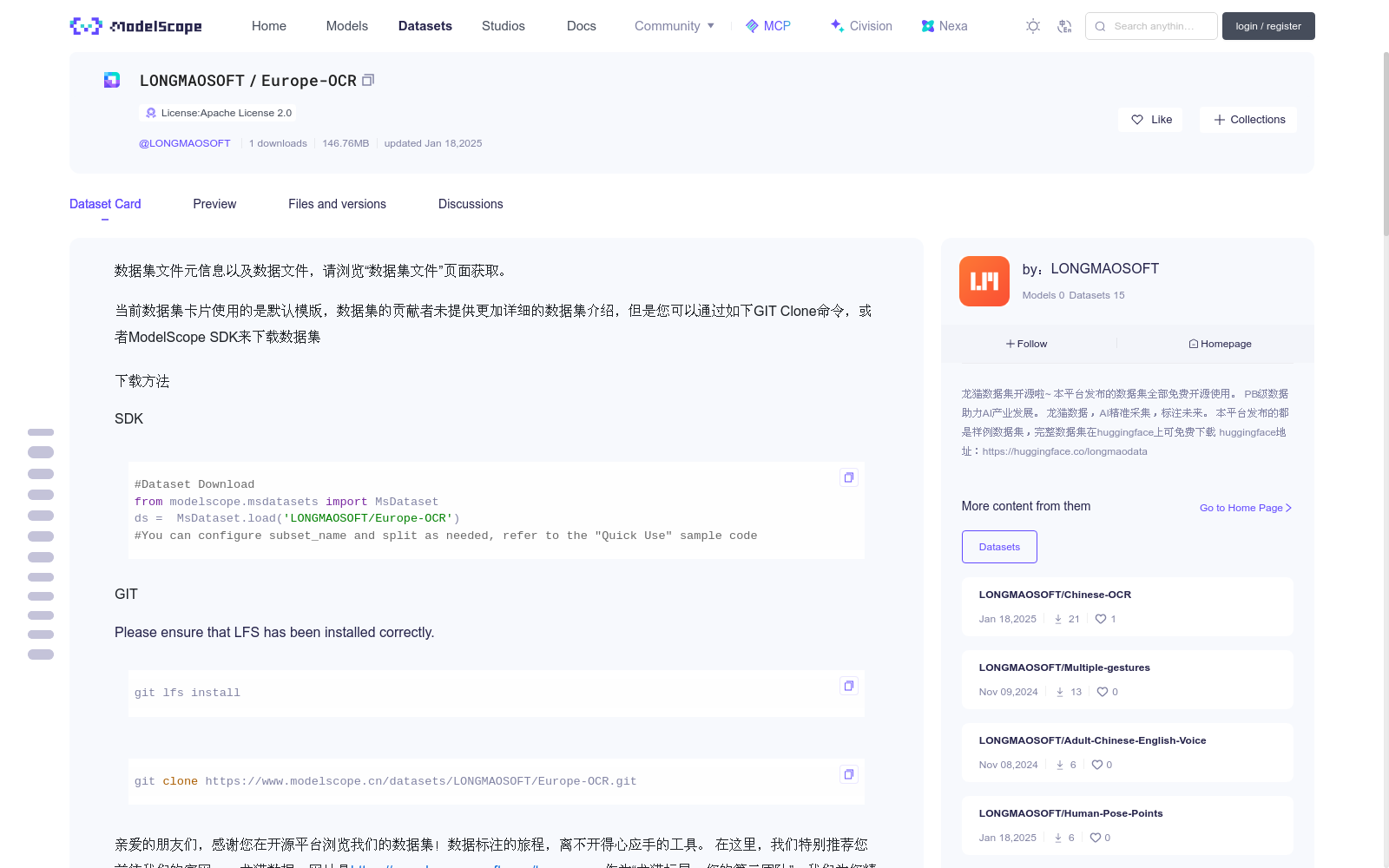This screenshot has height=868, width=1389.
Task: Click the 'GIT' heading text
Action: tap(126, 594)
